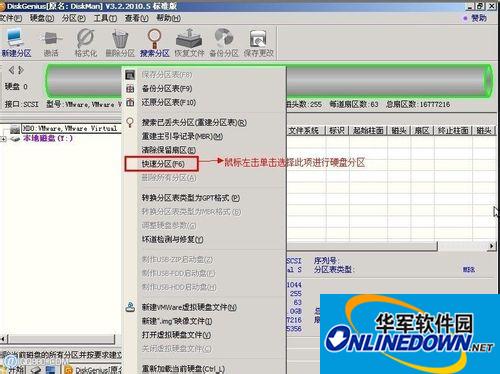Click the 激活 toolbar icon
This screenshot has width=500, height=374.
(x=51, y=43)
